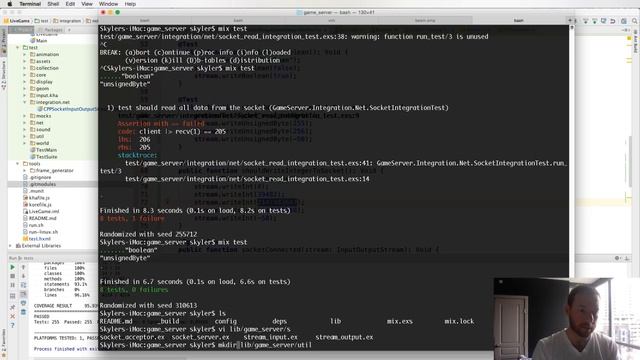The width and height of the screenshot is (640, 360).
Task: Click the Down arrow icon in Run panel
Action: click(x=23, y=276)
